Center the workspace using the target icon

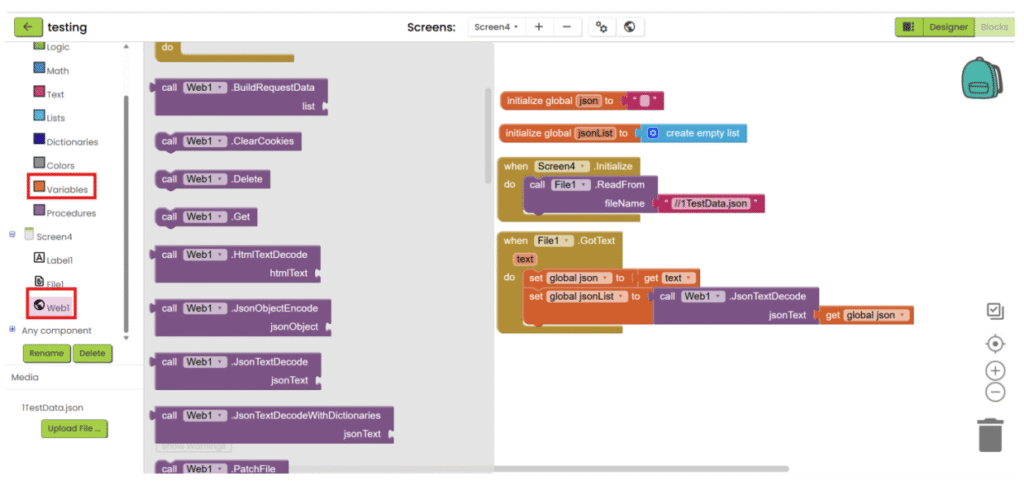tap(994, 344)
